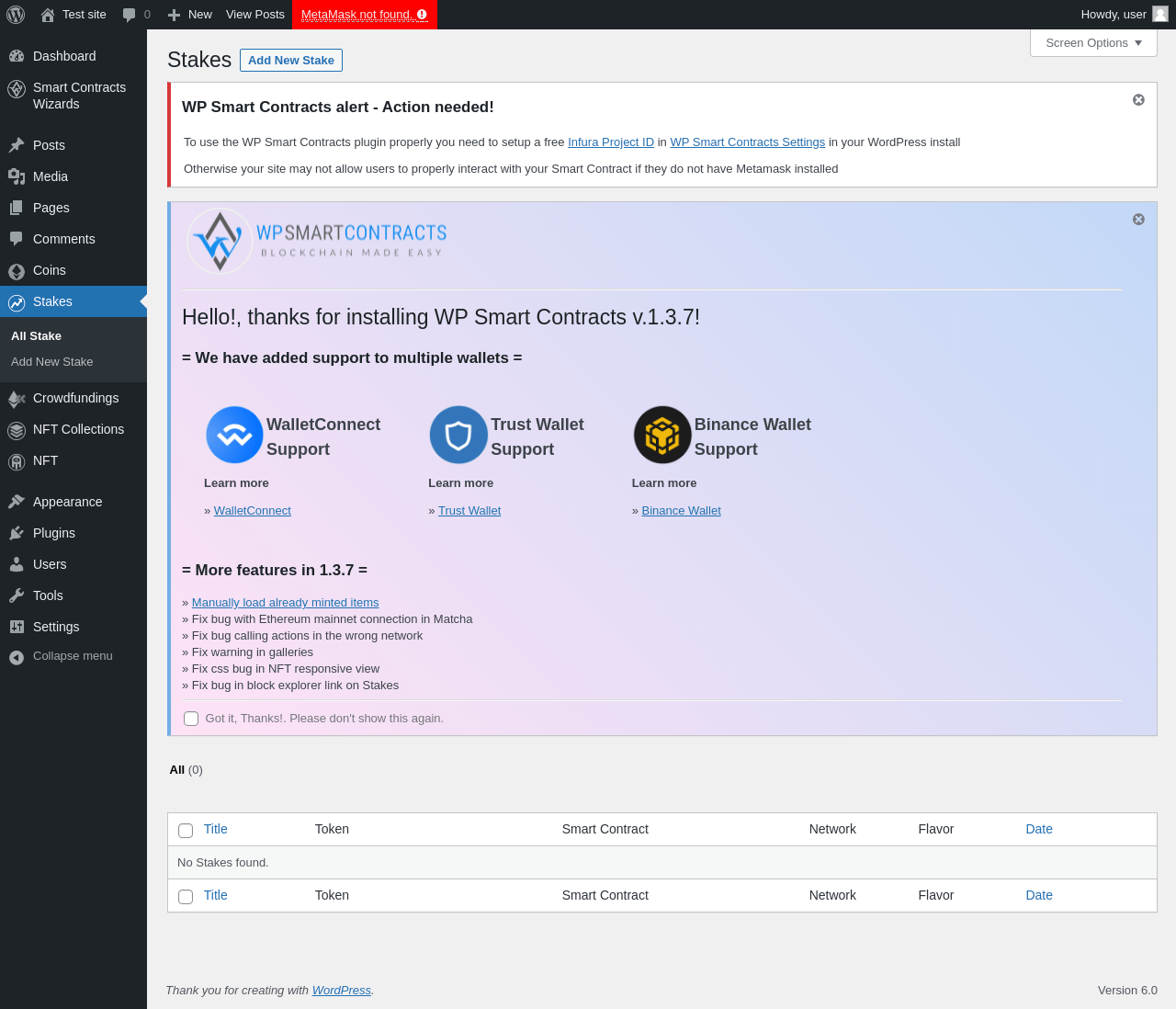The width and height of the screenshot is (1176, 1009).
Task: Open the user avatar in admin bar
Action: pos(1160,14)
